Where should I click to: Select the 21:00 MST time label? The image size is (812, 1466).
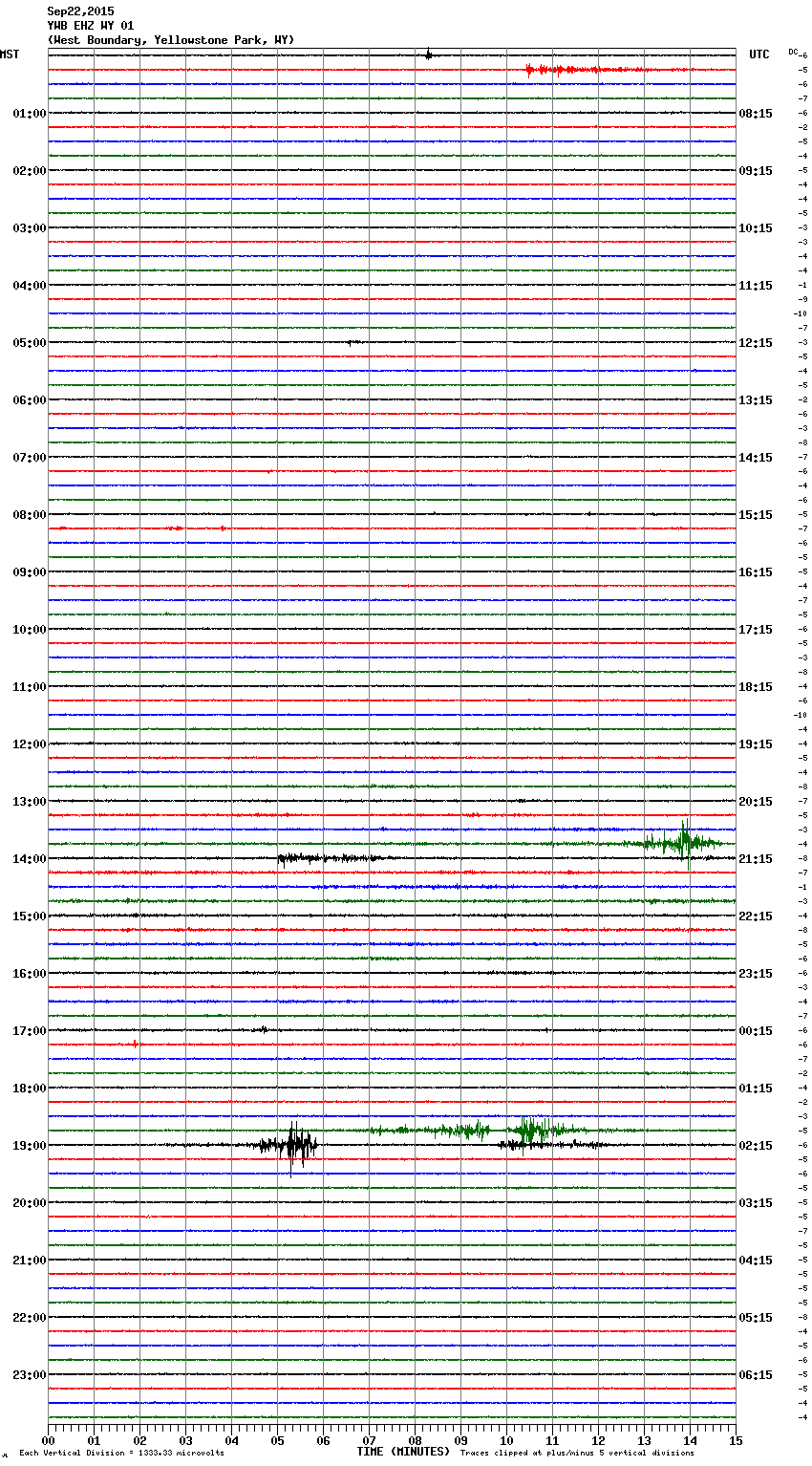(x=29, y=1261)
